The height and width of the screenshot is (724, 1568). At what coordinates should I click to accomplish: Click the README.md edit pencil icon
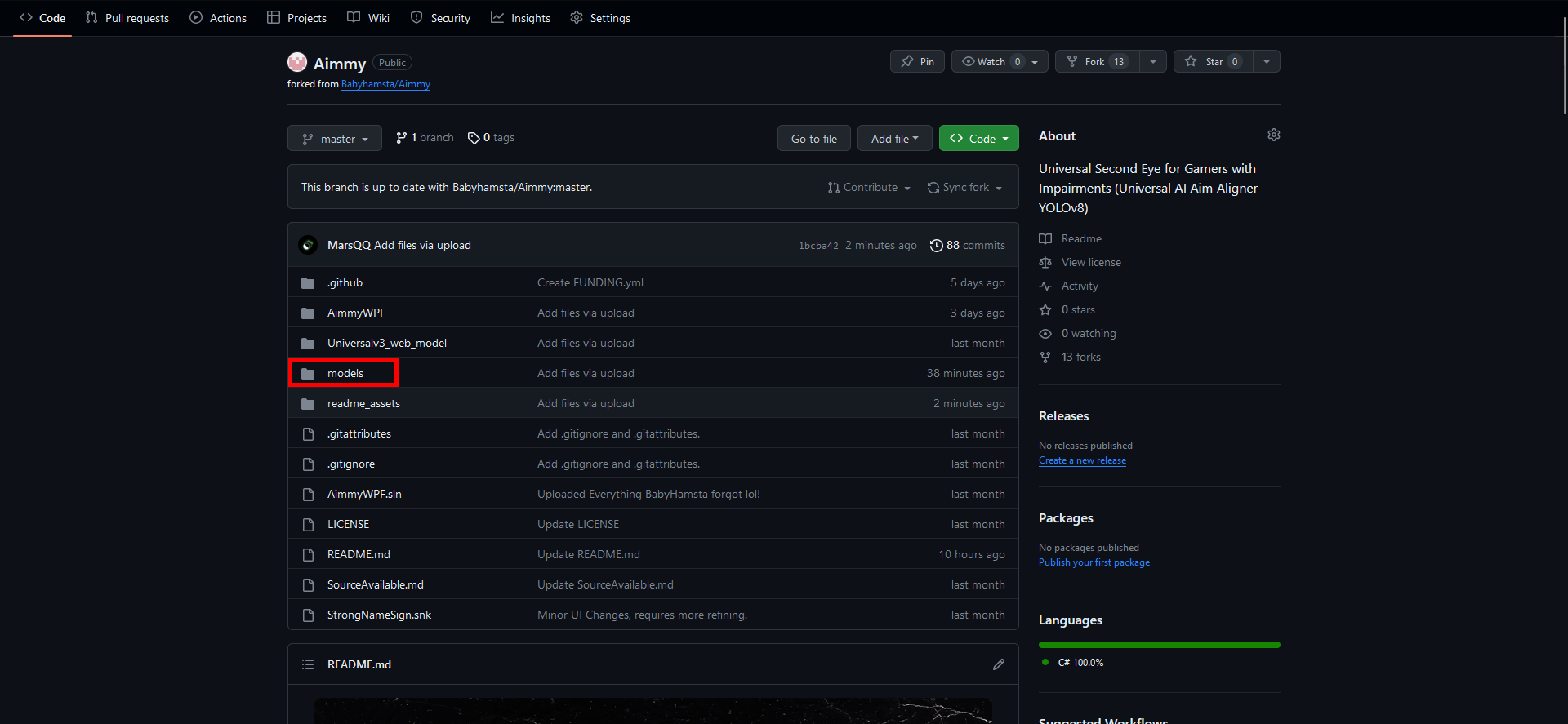click(x=998, y=664)
